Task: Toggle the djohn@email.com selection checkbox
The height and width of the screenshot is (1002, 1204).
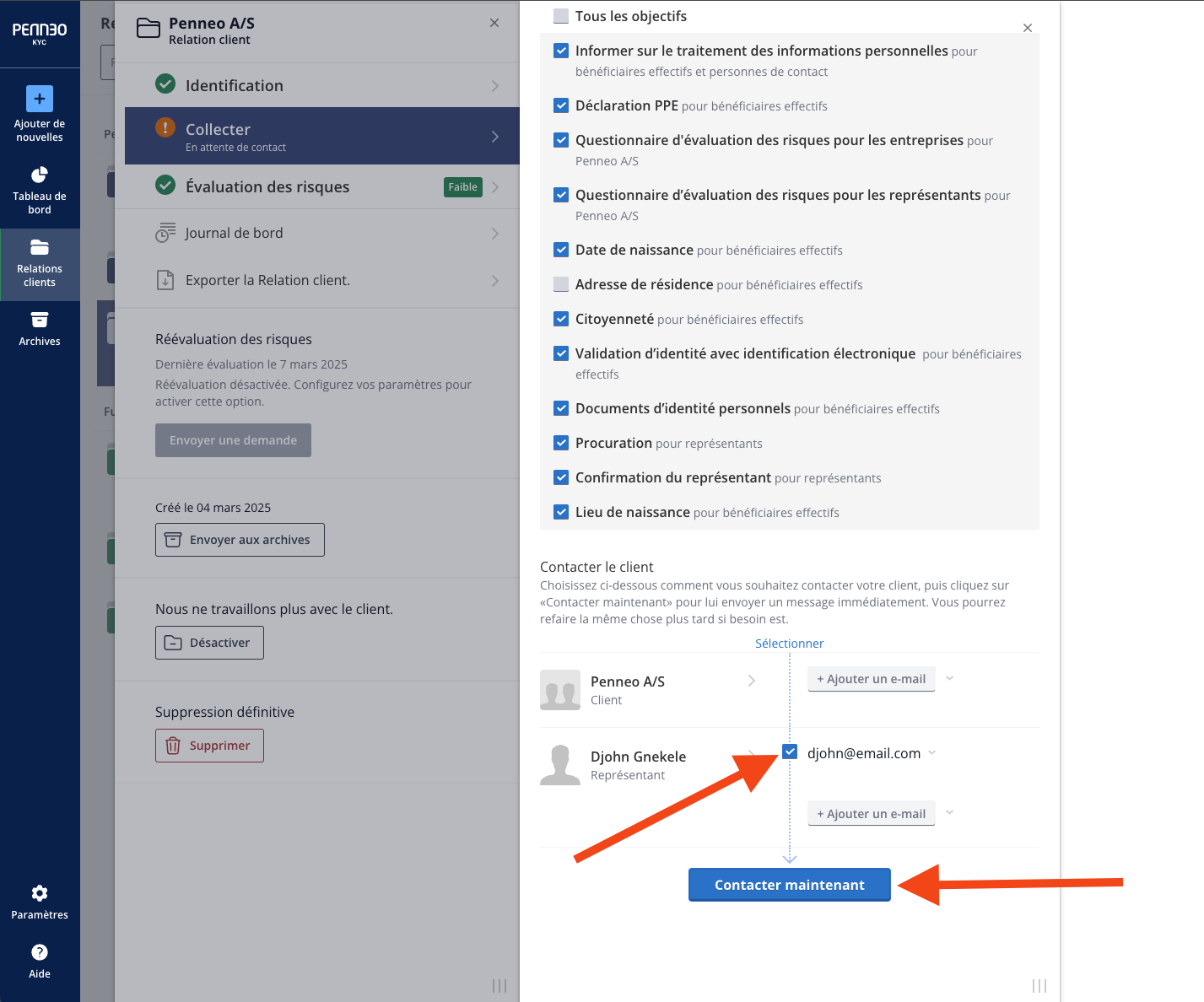Action: click(790, 751)
